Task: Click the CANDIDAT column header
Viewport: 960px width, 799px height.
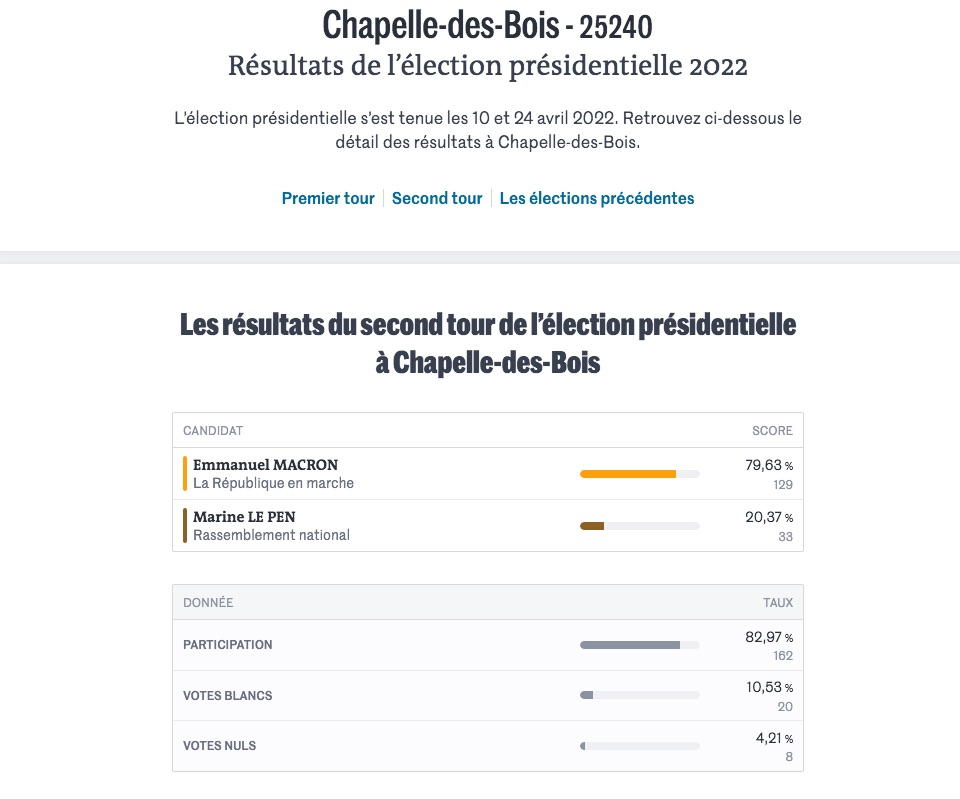Action: (x=213, y=430)
